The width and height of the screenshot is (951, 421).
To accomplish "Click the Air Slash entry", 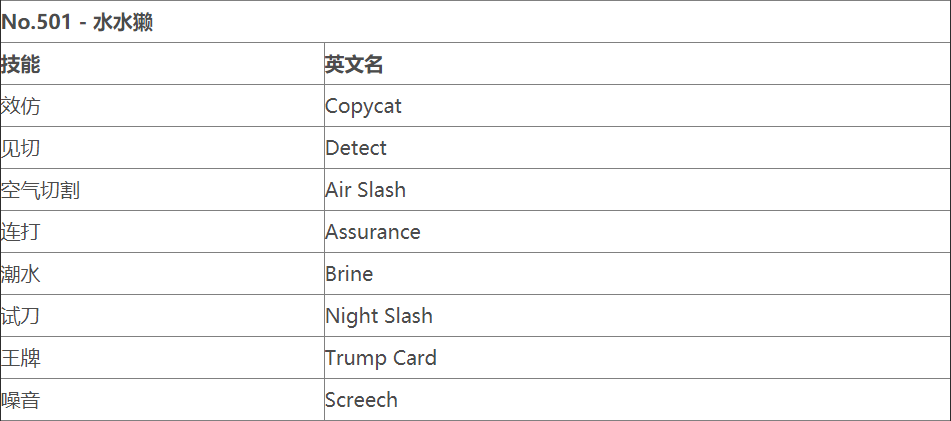I will (x=365, y=190).
